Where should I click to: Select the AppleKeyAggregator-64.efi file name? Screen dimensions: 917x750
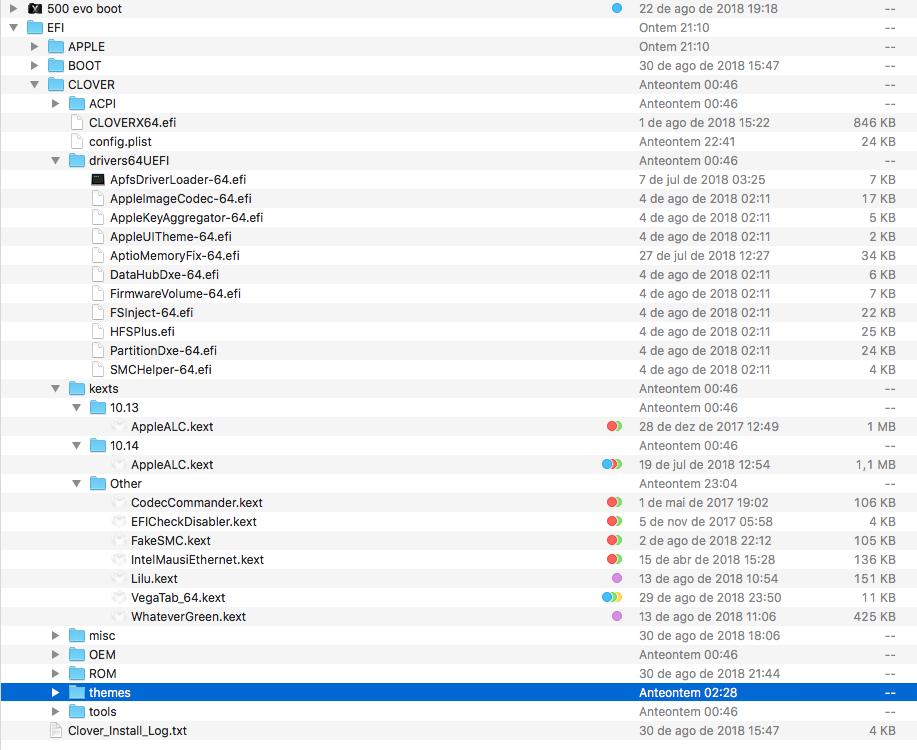(x=187, y=218)
